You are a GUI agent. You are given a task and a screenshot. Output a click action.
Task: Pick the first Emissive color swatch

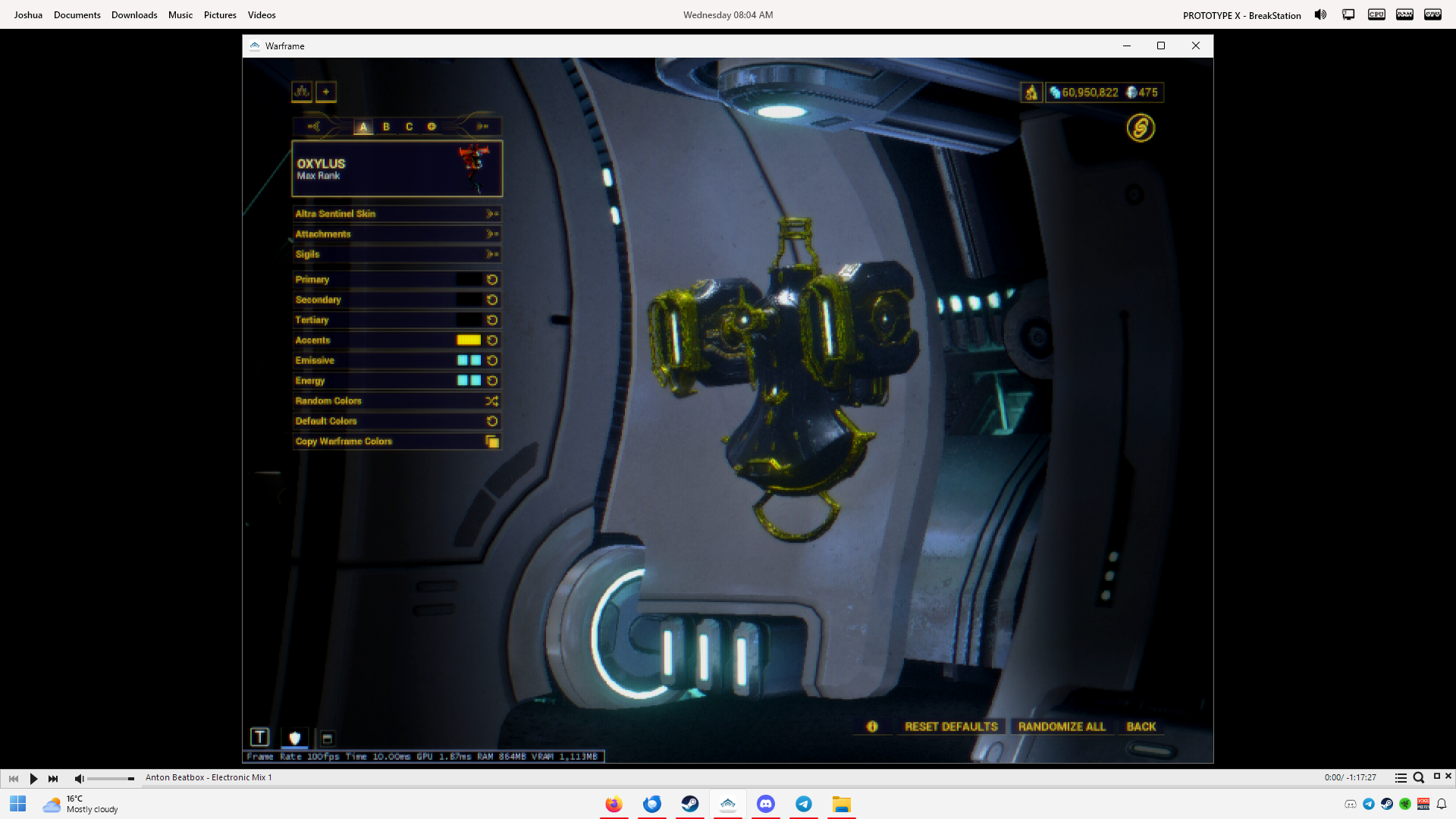pyautogui.click(x=463, y=360)
